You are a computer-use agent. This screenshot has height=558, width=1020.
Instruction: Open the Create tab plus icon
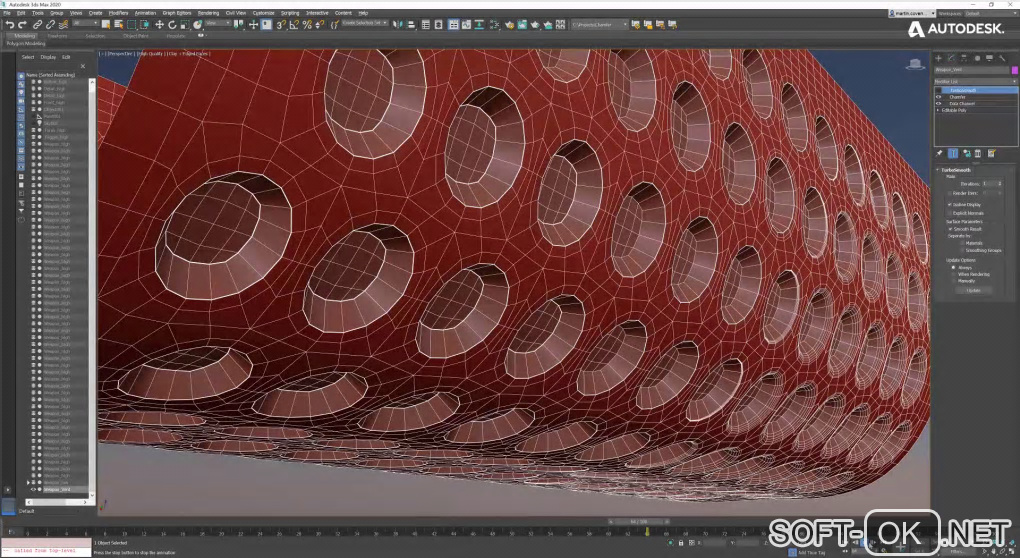pyautogui.click(x=939, y=58)
